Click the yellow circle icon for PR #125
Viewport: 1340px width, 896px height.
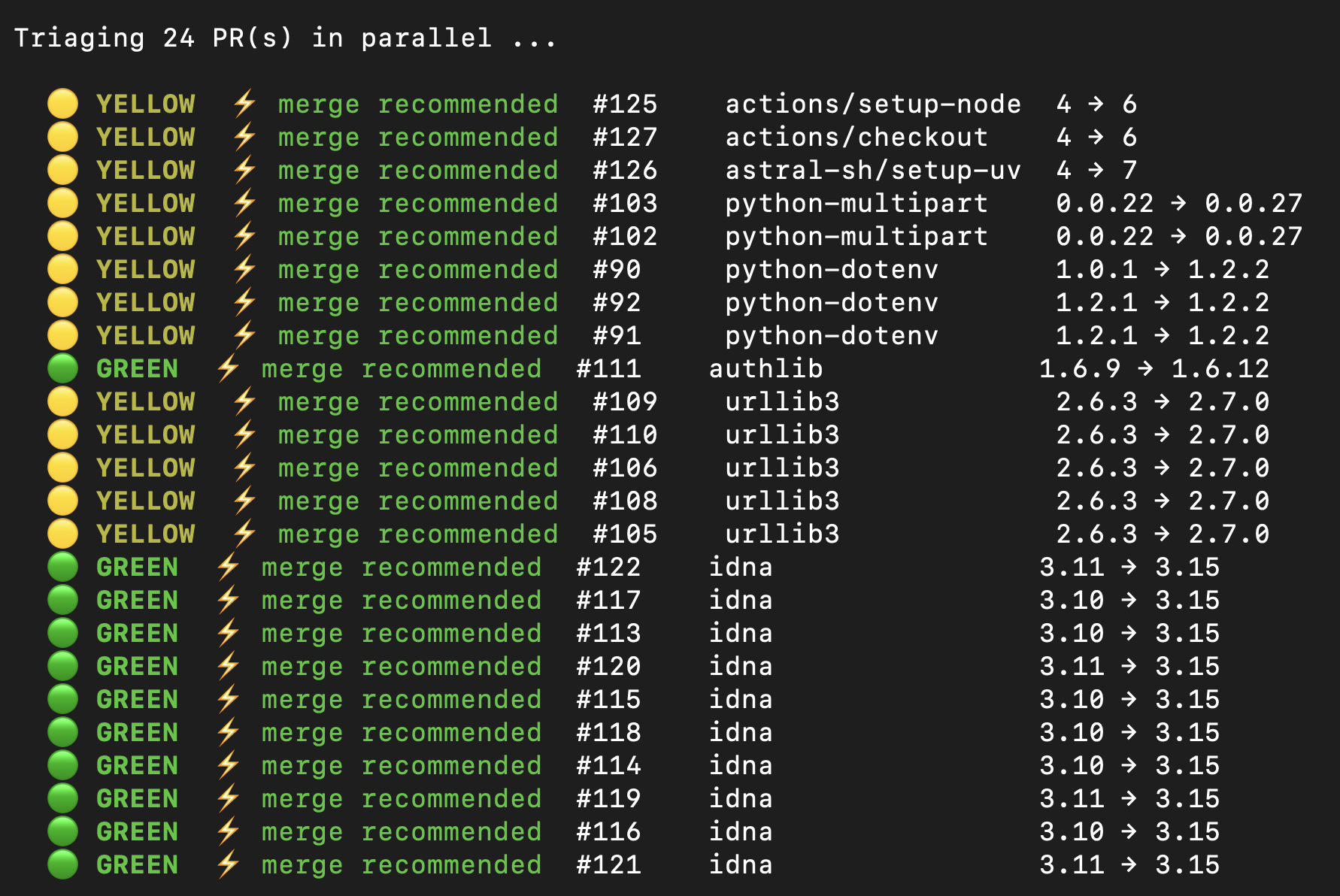click(62, 104)
